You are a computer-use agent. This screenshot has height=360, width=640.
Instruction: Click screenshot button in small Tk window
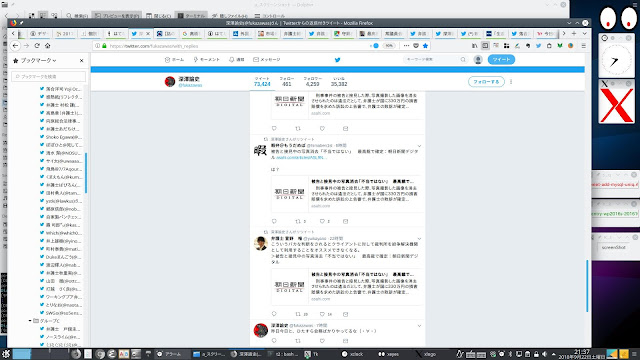[x=613, y=247]
